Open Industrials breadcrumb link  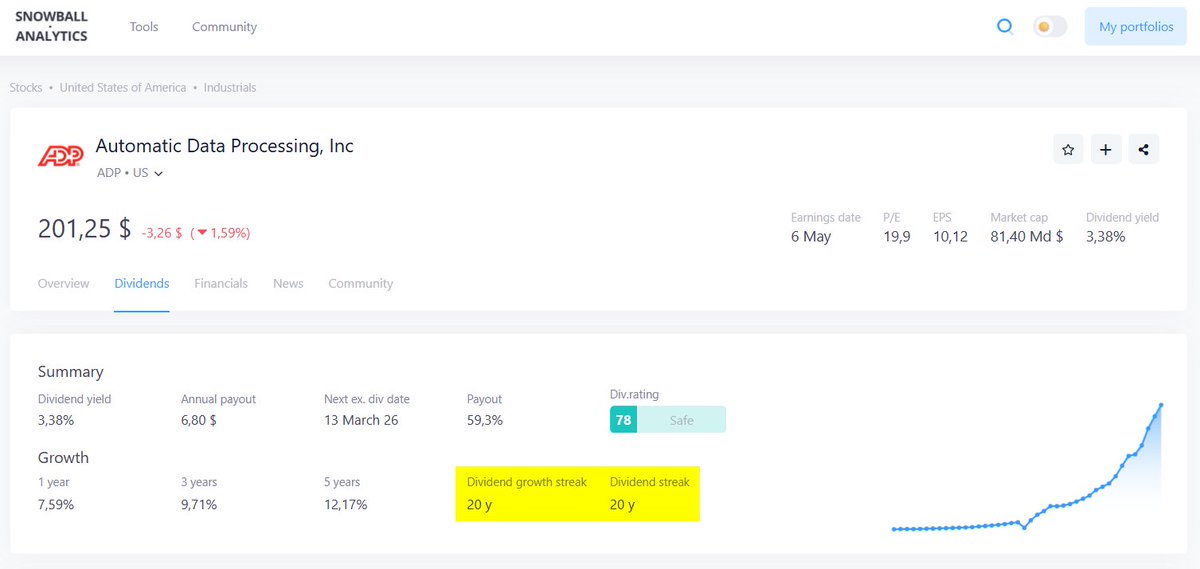(x=230, y=88)
